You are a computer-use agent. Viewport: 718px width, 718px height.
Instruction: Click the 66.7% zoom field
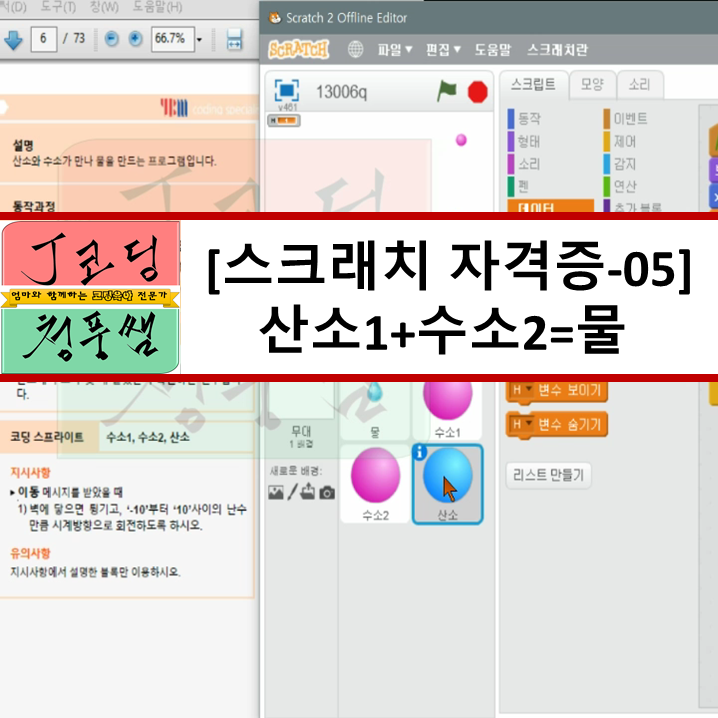(x=173, y=39)
